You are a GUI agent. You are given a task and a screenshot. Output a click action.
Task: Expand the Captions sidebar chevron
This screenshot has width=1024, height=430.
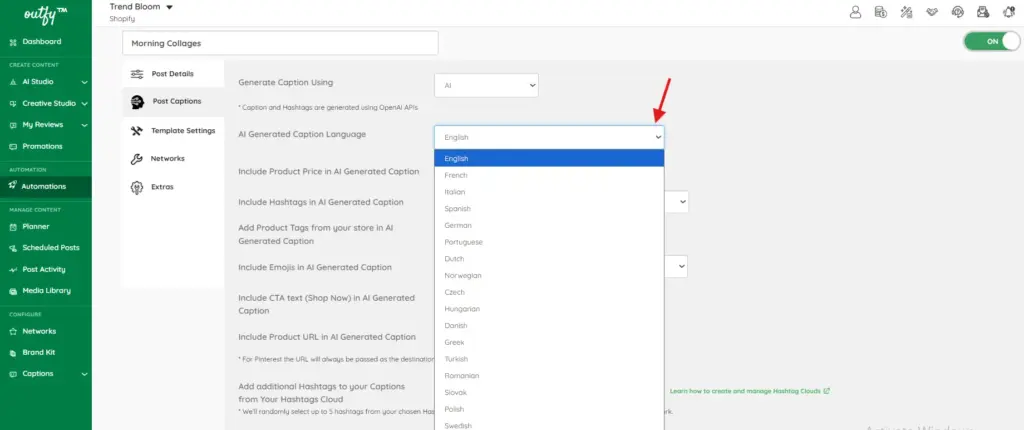(x=84, y=374)
